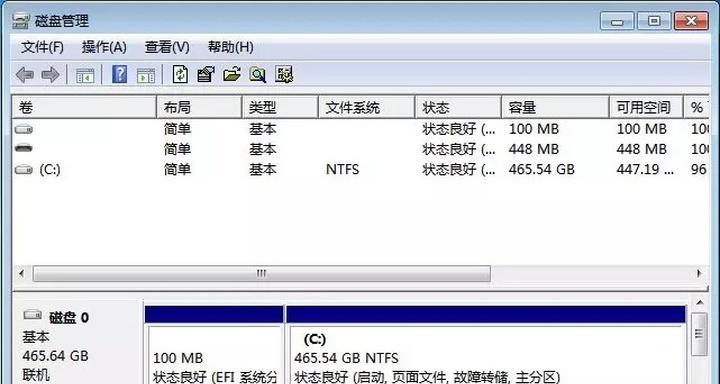Click the open-folder icon in toolbar

[232, 74]
